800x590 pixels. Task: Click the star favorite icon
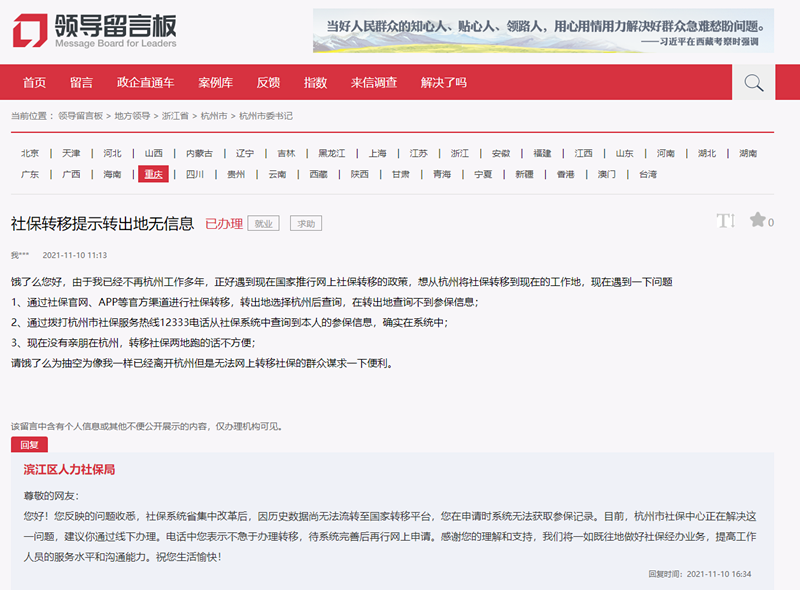[x=757, y=220]
